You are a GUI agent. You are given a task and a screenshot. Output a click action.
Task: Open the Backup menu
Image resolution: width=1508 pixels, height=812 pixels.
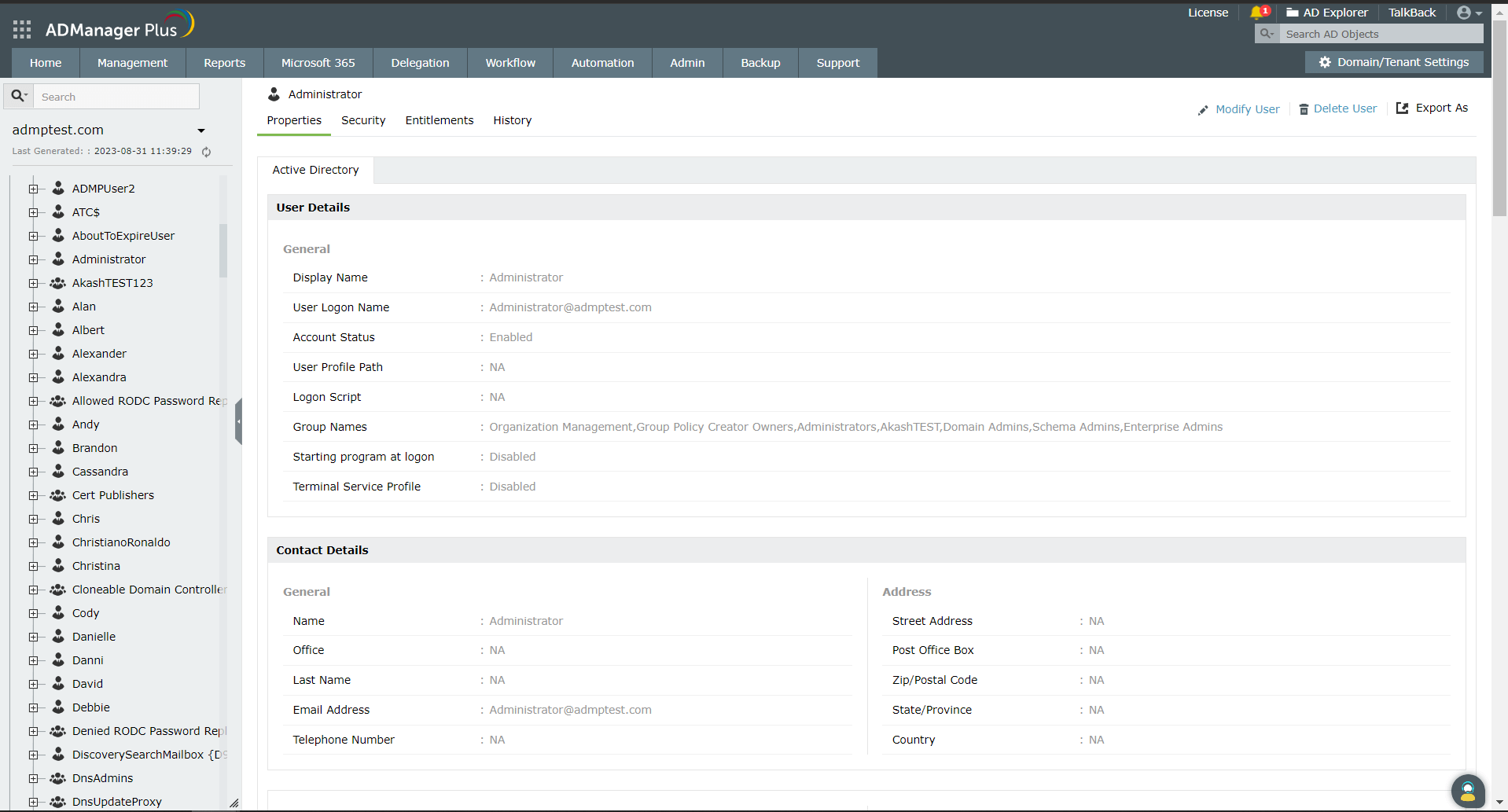[x=760, y=63]
